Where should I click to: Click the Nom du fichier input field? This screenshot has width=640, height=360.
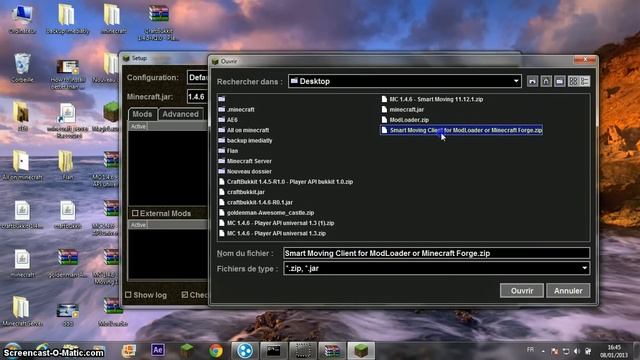coord(436,253)
